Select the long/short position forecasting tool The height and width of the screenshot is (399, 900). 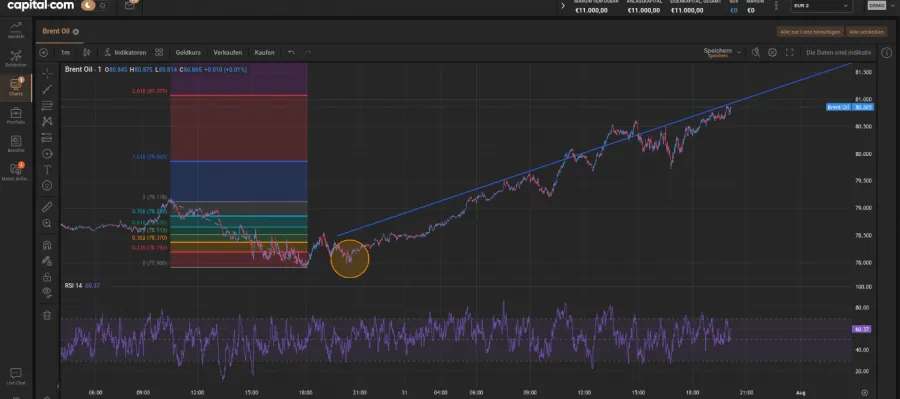pos(47,137)
